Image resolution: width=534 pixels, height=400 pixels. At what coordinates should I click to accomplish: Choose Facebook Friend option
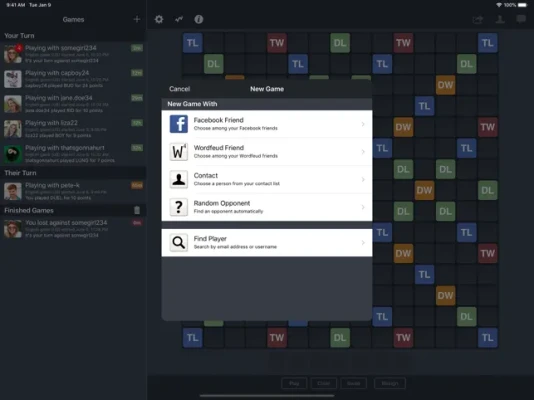[x=267, y=124]
